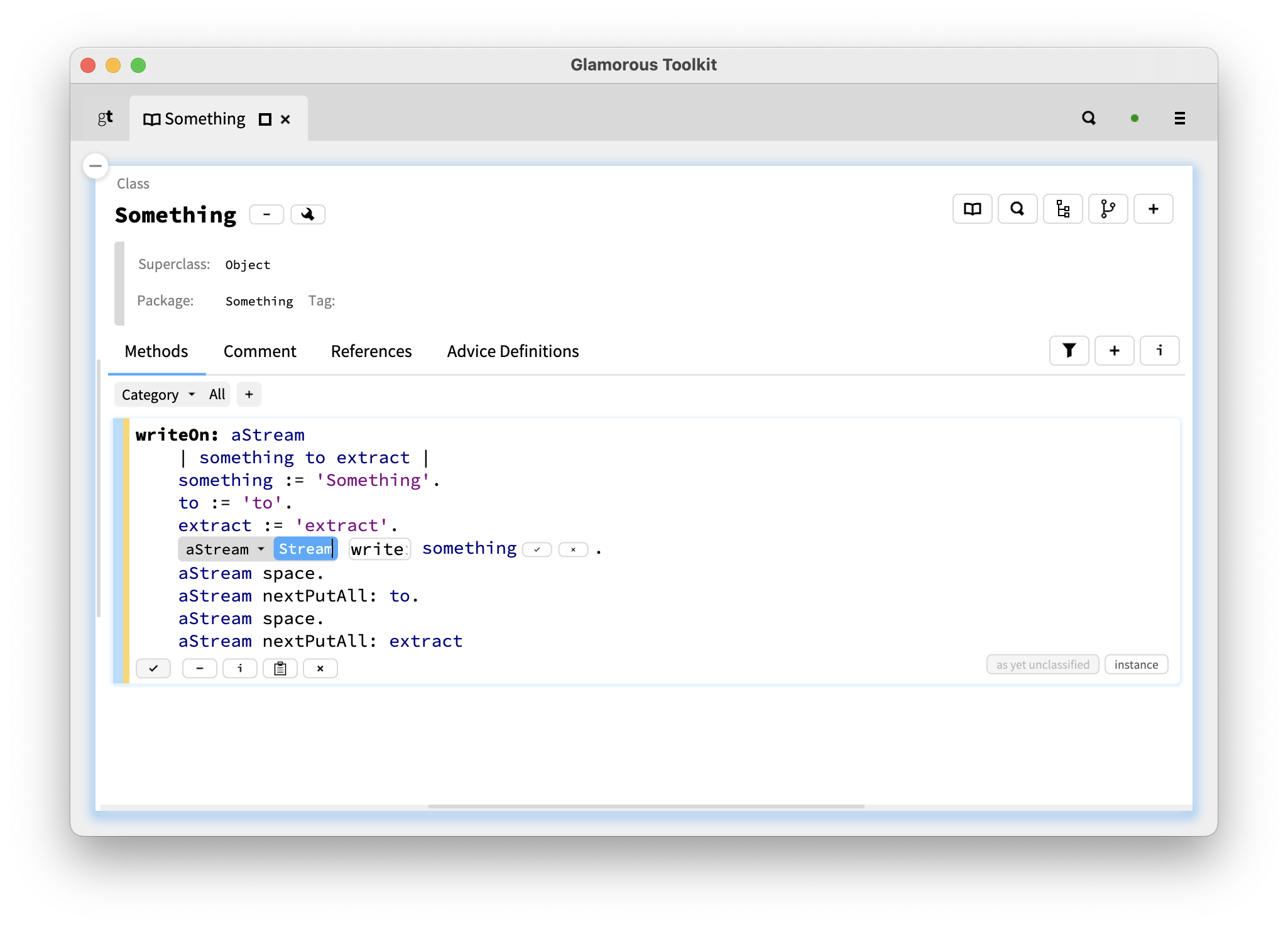Click the vertical scrollbar left of the method
The height and width of the screenshot is (929, 1288).
99,488
